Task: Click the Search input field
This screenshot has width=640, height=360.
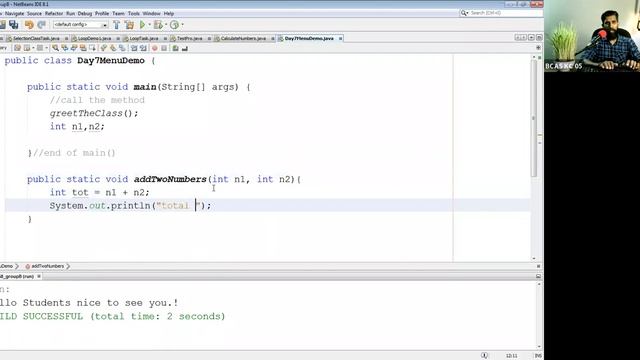Action: click(505, 13)
